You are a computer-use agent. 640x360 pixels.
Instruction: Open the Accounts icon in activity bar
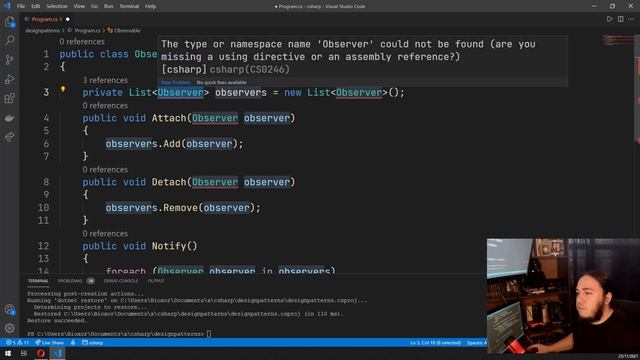coord(9,310)
